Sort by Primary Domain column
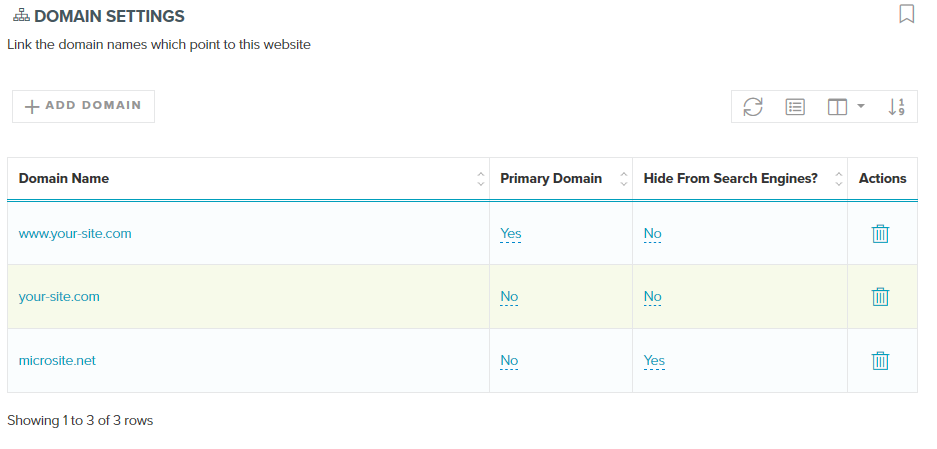 pos(560,179)
